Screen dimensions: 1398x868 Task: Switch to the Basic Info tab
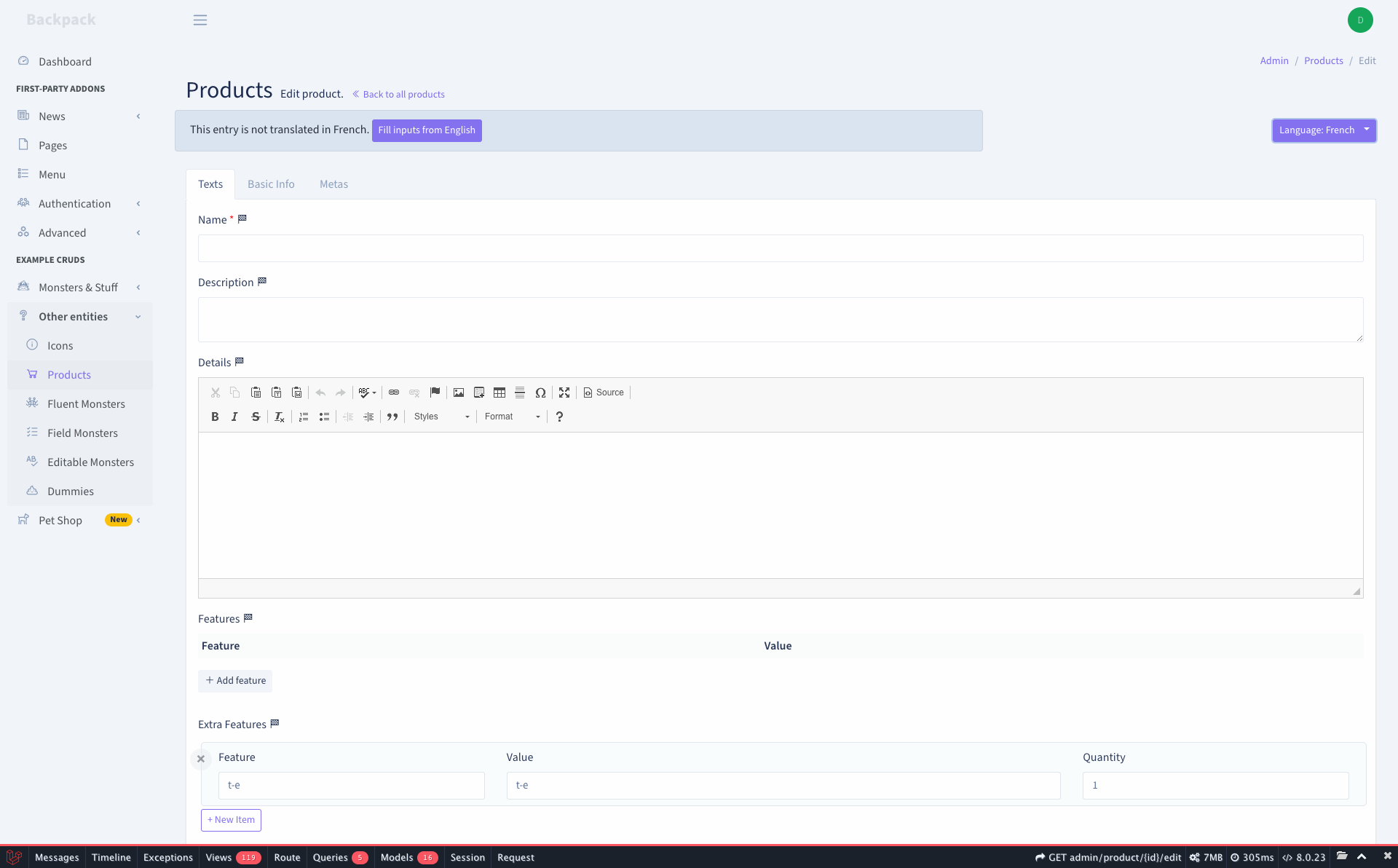pos(270,184)
